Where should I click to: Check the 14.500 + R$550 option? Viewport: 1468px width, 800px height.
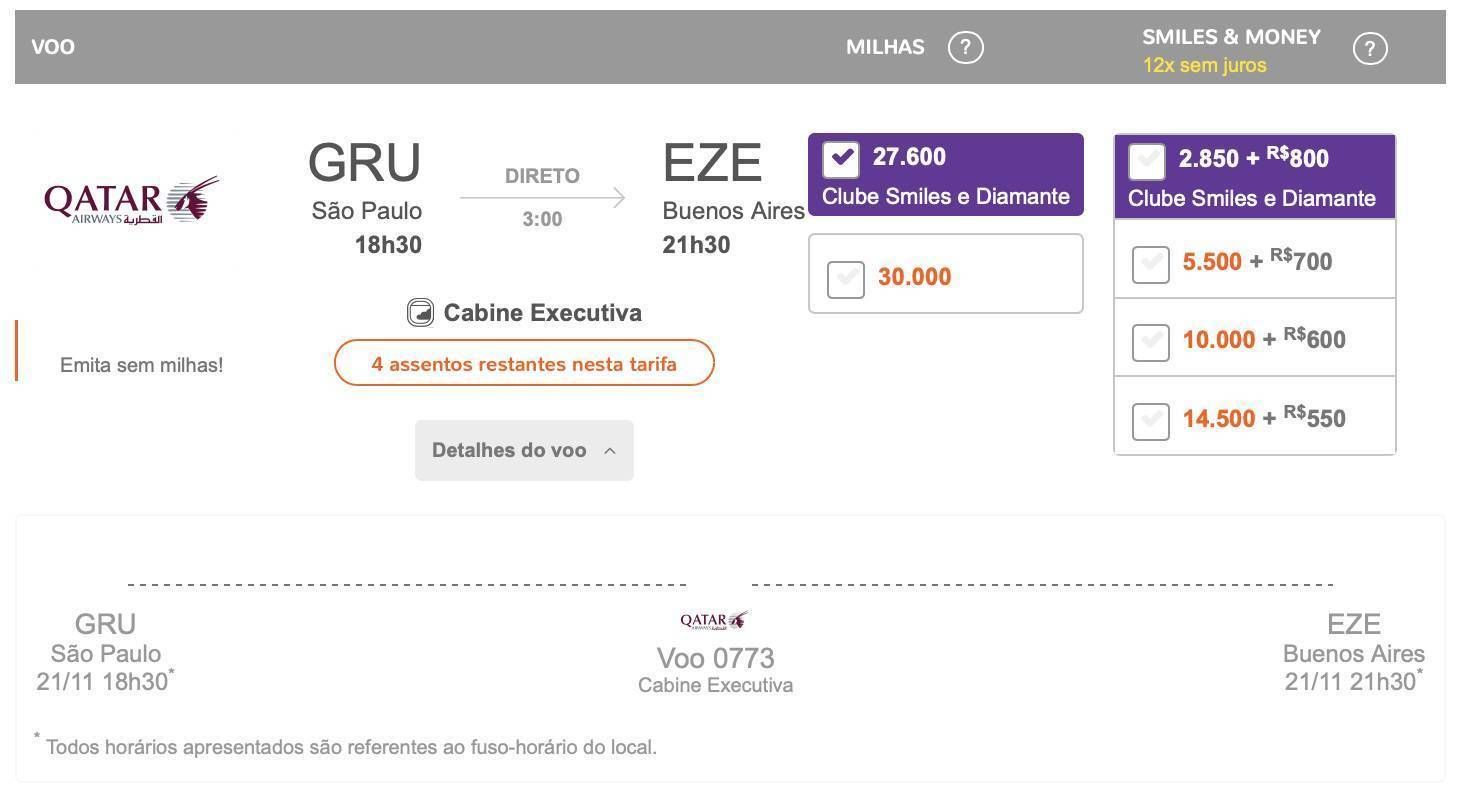pyautogui.click(x=1150, y=421)
